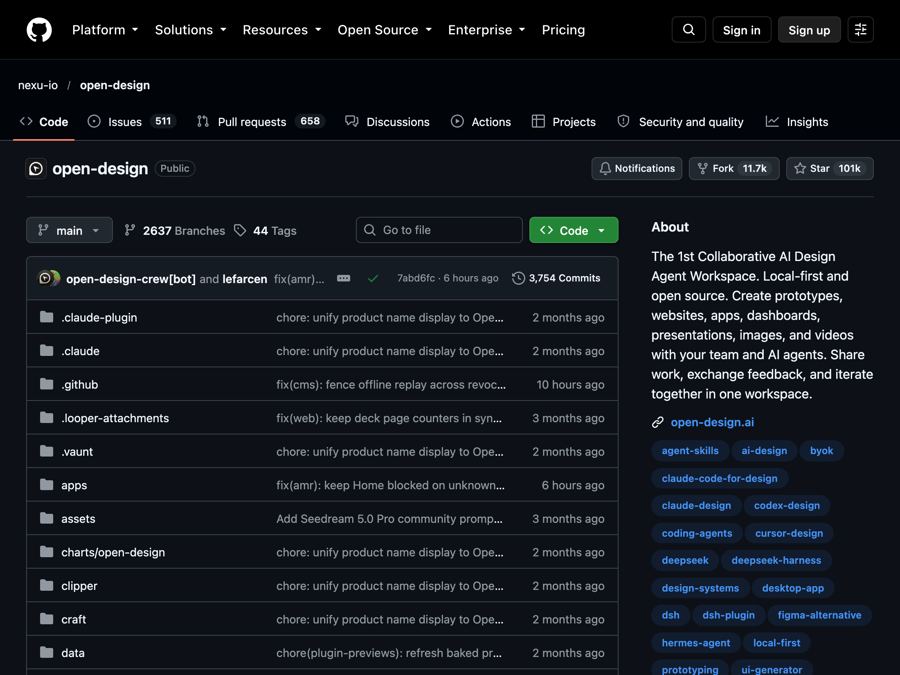Image resolution: width=900 pixels, height=675 pixels.
Task: Open 'Add Seedream 5.0 Pro community' commit message
Action: [x=389, y=519]
